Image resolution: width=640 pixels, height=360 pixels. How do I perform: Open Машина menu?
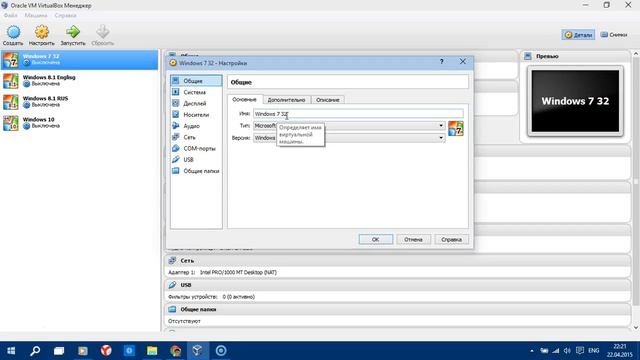pyautogui.click(x=36, y=16)
